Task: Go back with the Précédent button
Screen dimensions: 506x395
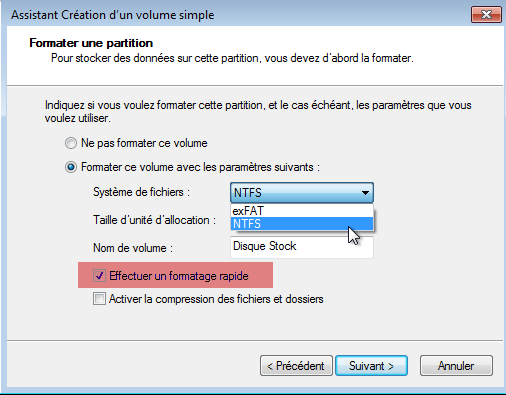Action: point(296,366)
